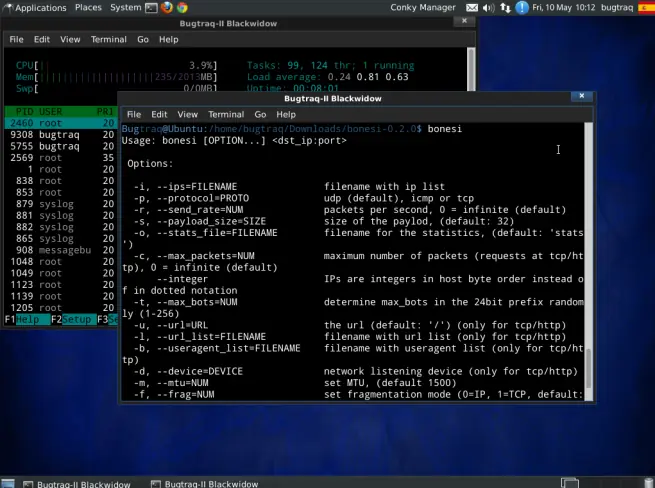Click the htop window vertical scrollbar
This screenshot has width=655, height=488.
click(471, 69)
